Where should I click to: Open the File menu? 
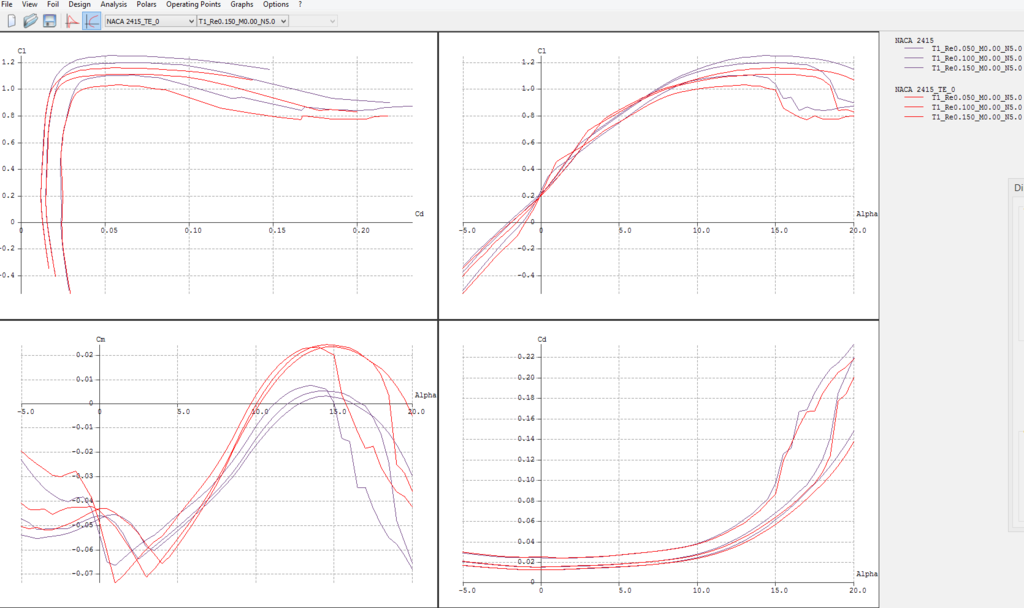click(x=8, y=5)
